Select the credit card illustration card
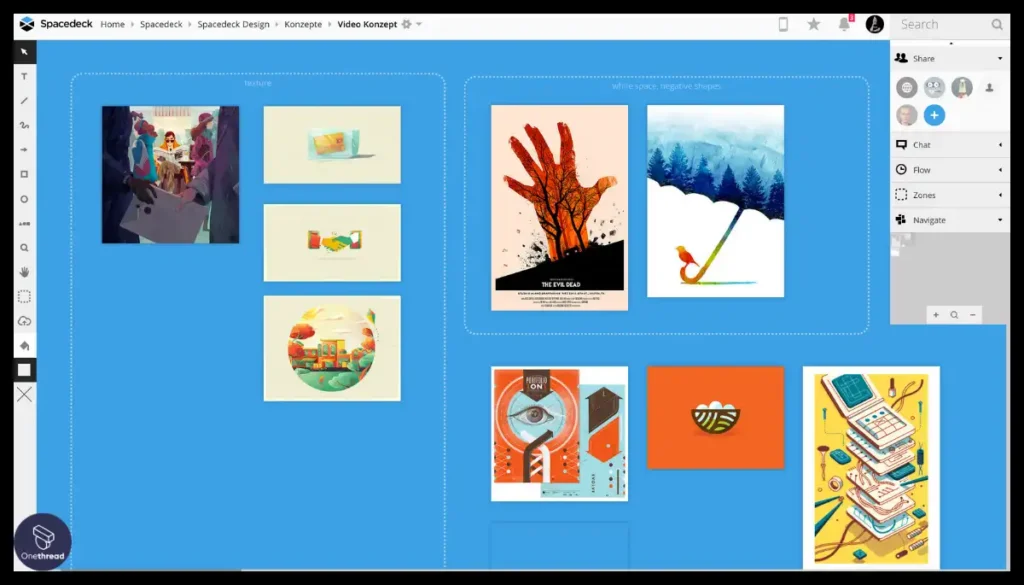 [x=332, y=145]
